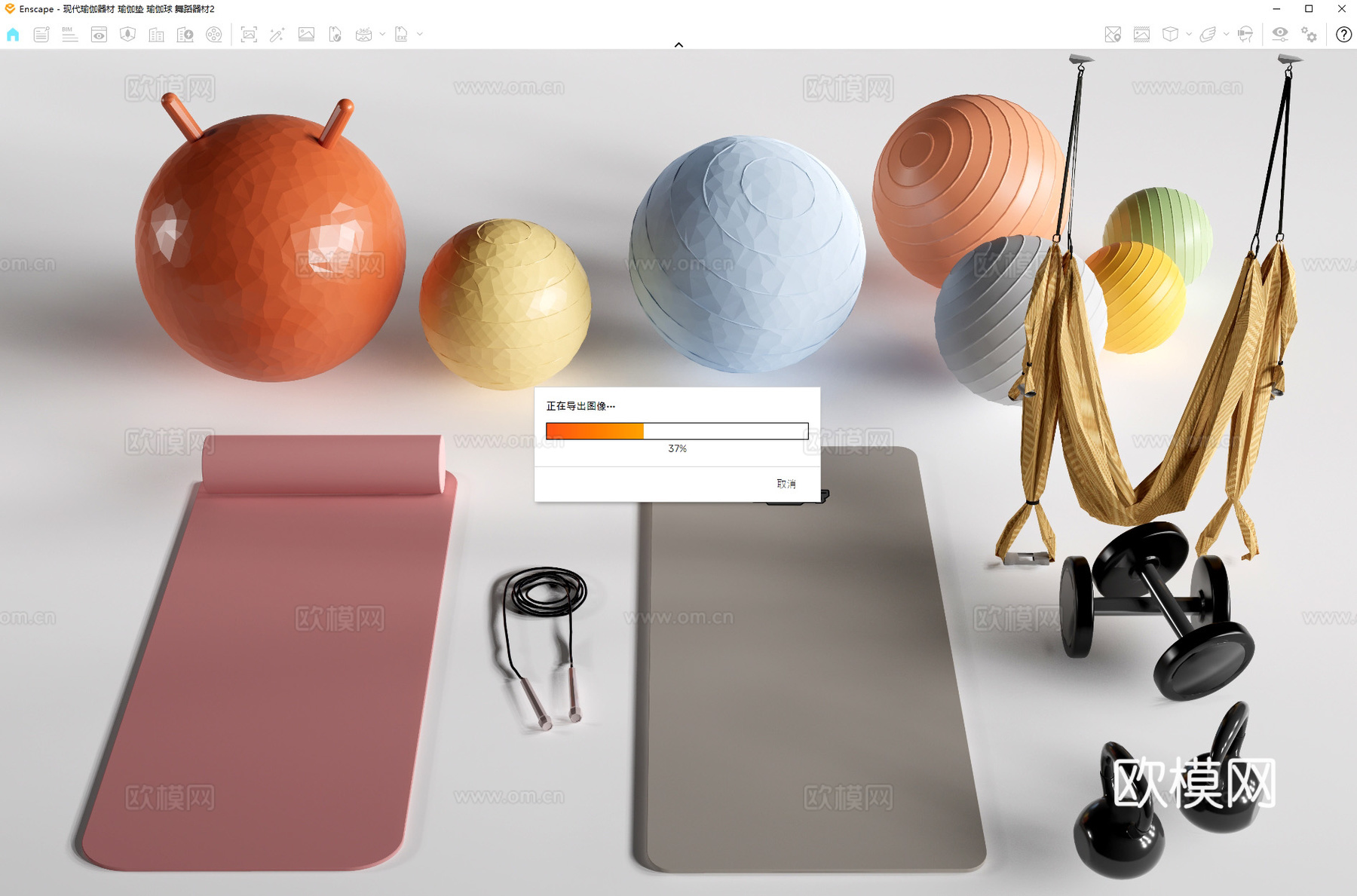The height and width of the screenshot is (896, 1357).
Task: Open the asset library tree-shield icon
Action: (x=127, y=35)
